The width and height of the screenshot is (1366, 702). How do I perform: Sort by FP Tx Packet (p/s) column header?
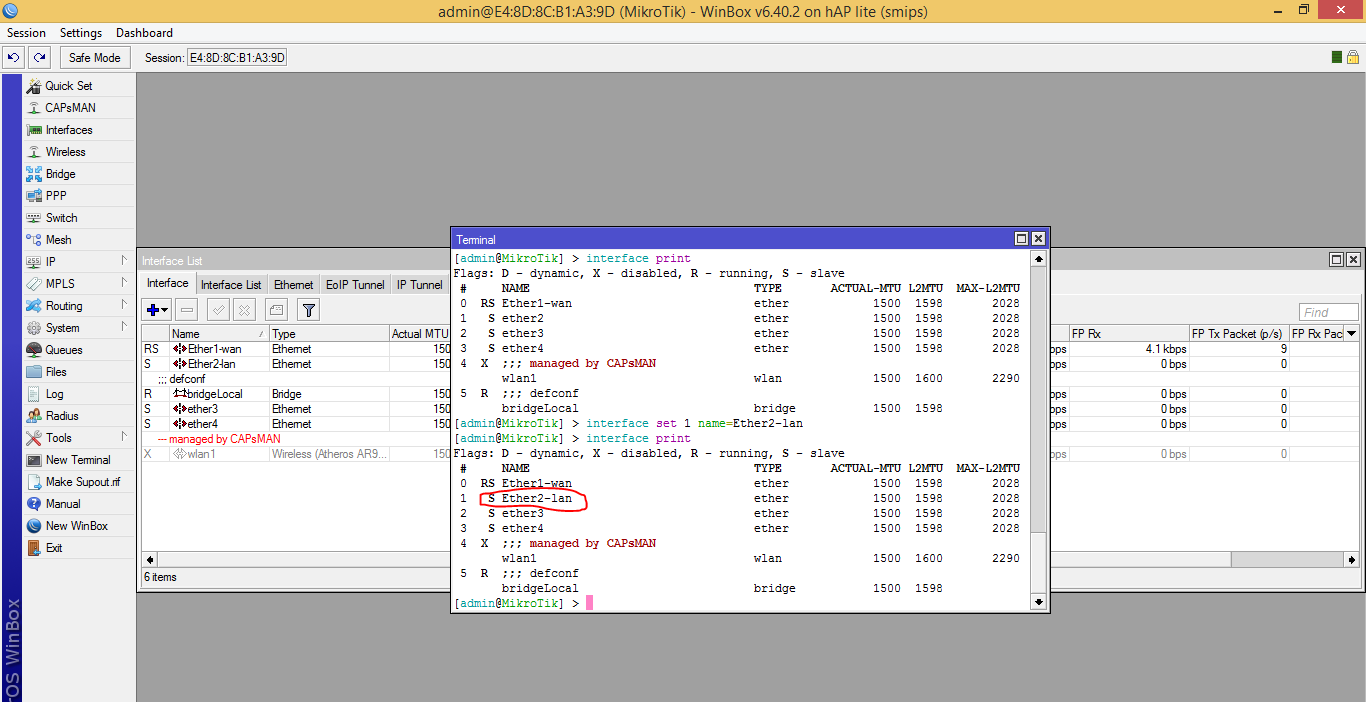click(1239, 334)
